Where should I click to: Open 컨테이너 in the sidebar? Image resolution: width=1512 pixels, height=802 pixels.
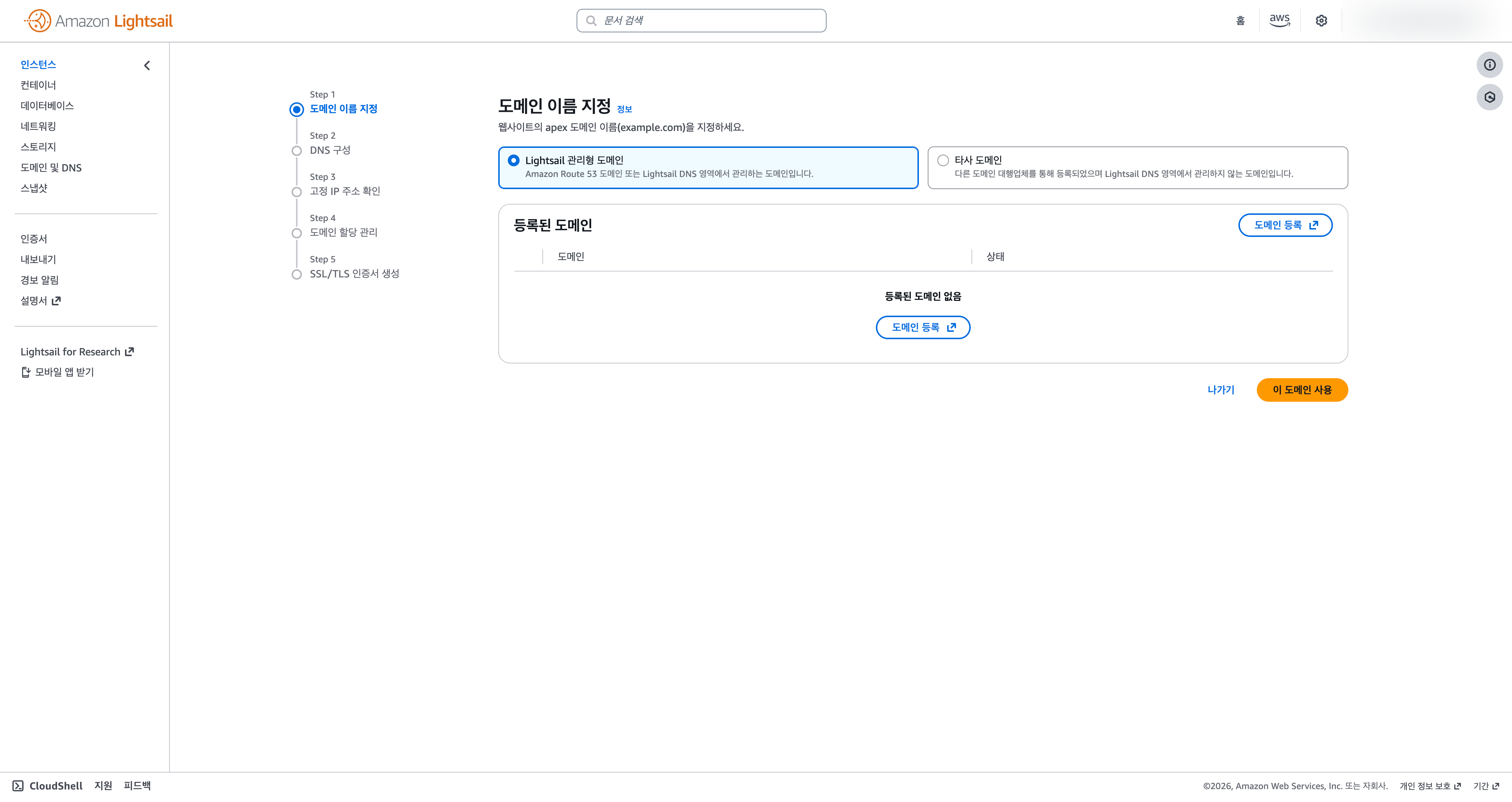click(x=38, y=85)
